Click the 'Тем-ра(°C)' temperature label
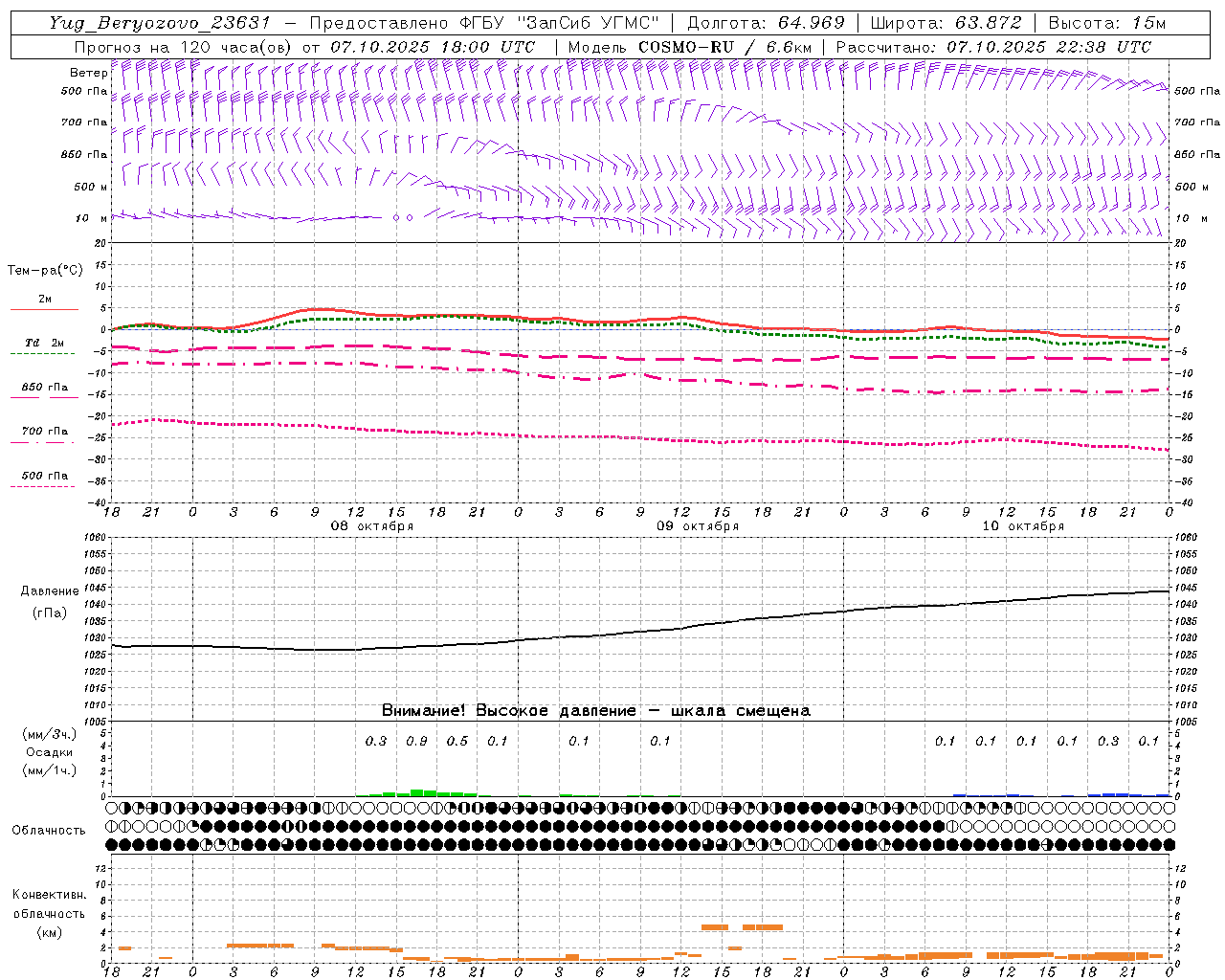The height and width of the screenshot is (980, 1225). pyautogui.click(x=45, y=271)
